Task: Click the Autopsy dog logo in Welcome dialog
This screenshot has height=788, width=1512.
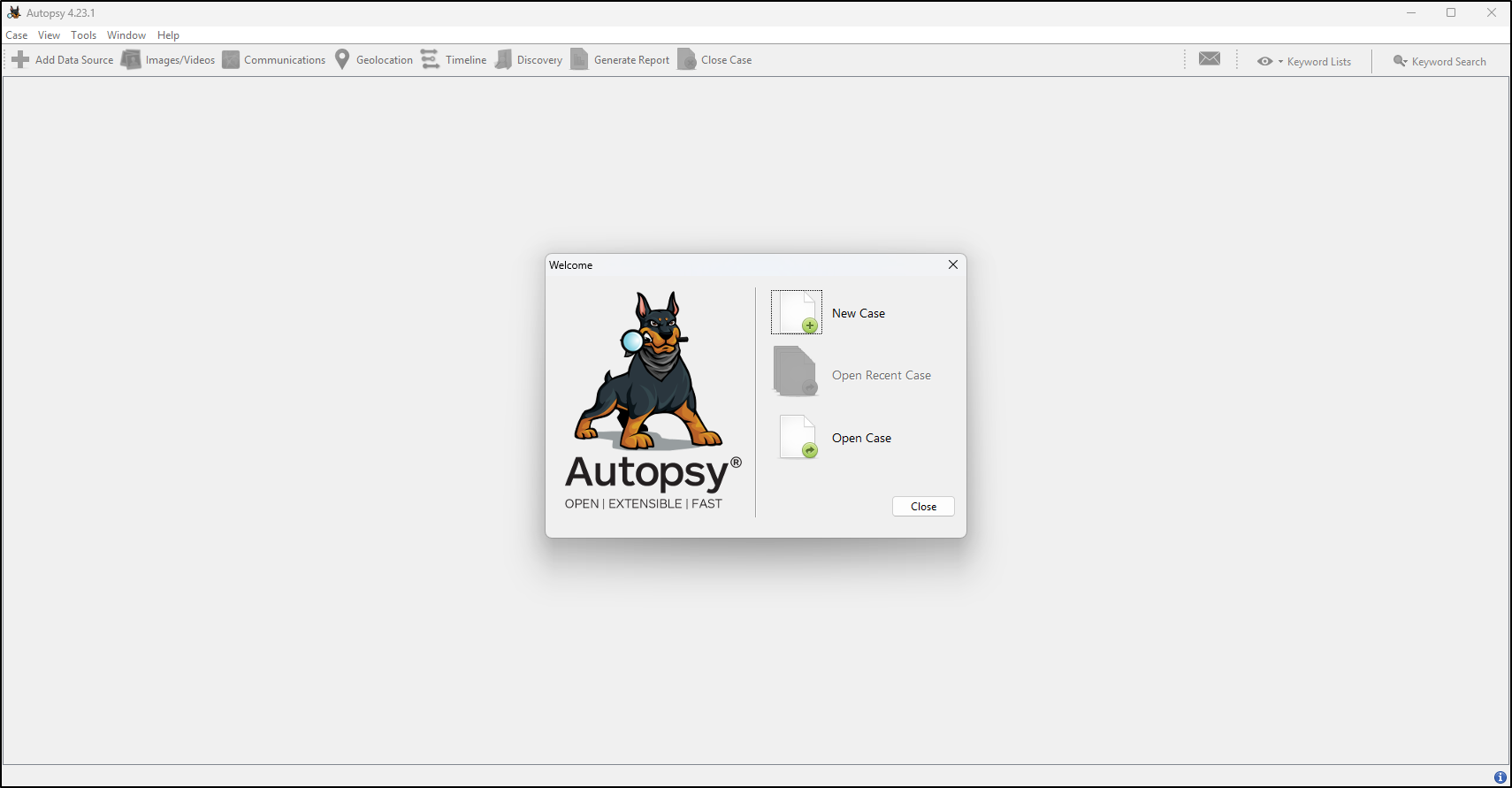Action: tap(650, 371)
